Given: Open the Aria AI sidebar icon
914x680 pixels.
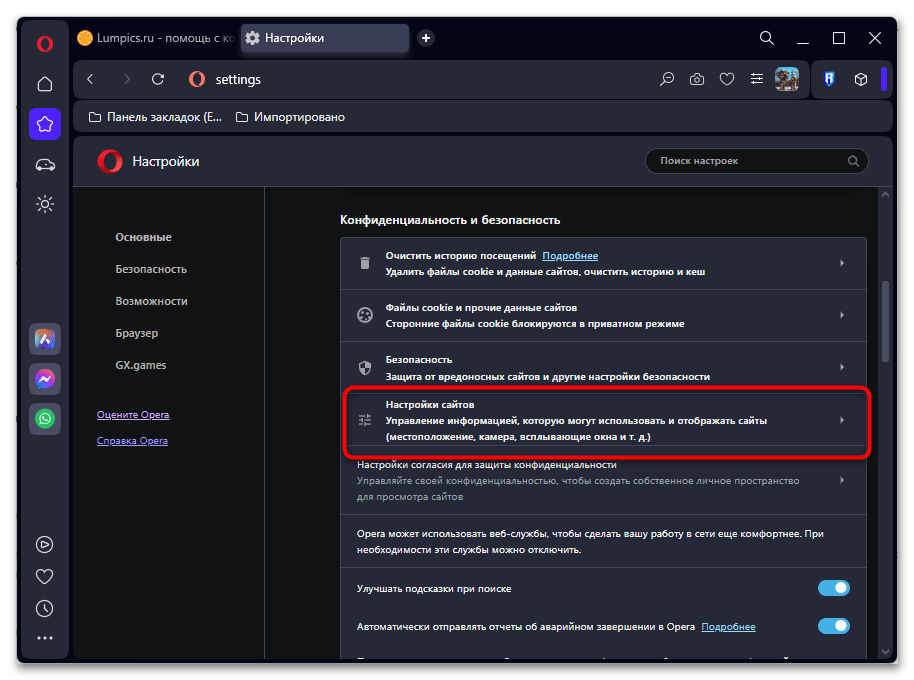Looking at the screenshot, I should pos(45,339).
